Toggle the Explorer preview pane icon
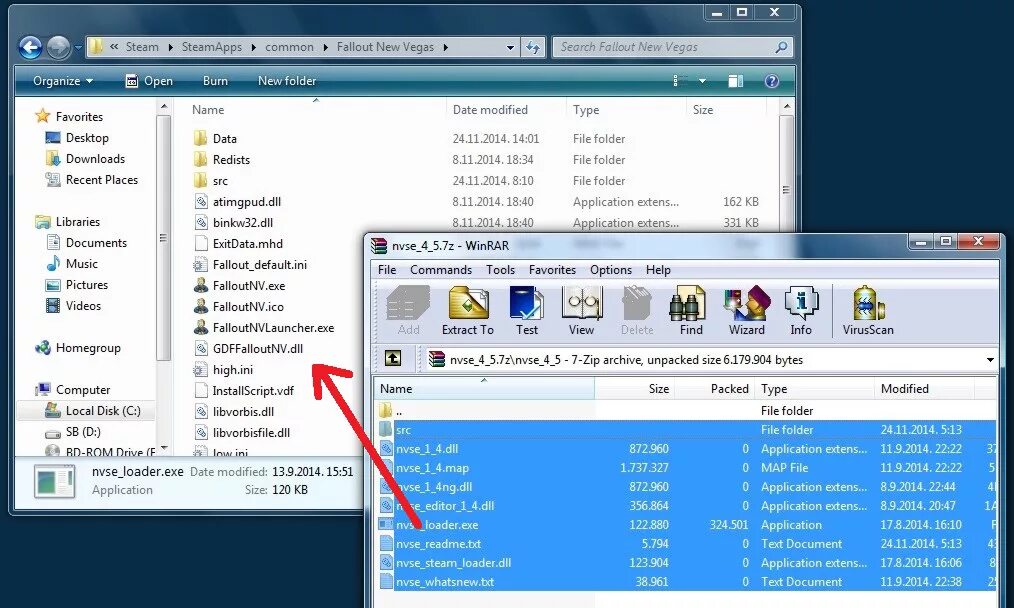Image resolution: width=1014 pixels, height=608 pixels. tap(735, 81)
